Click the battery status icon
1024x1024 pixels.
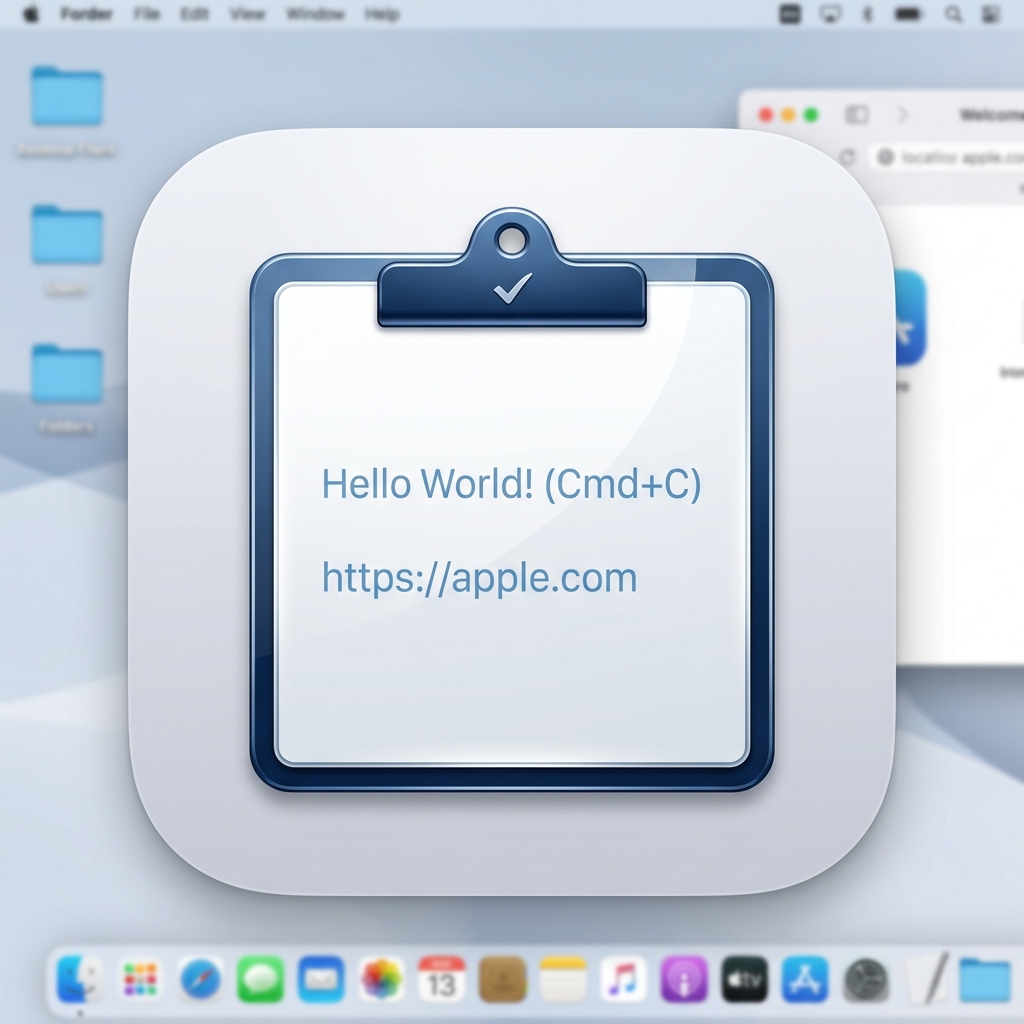click(908, 14)
